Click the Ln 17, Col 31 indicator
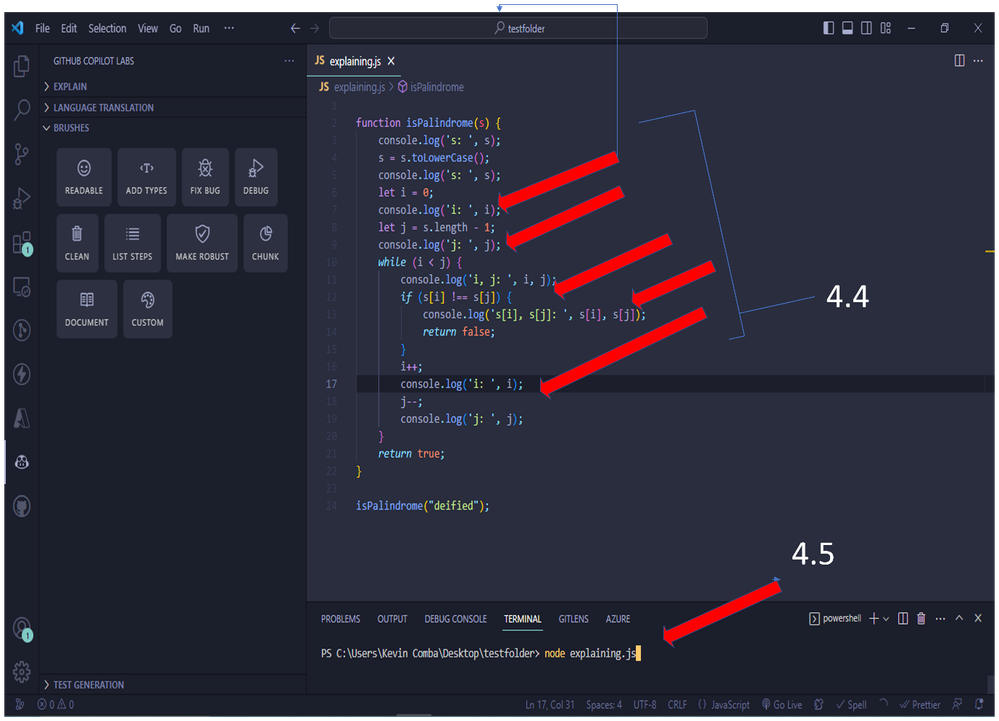Image resolution: width=999 pixels, height=721 pixels. (550, 704)
